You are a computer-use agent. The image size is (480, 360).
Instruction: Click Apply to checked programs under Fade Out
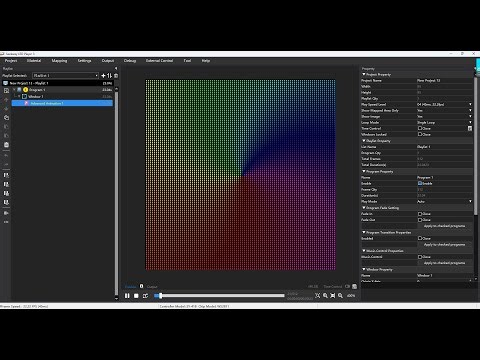(444, 226)
